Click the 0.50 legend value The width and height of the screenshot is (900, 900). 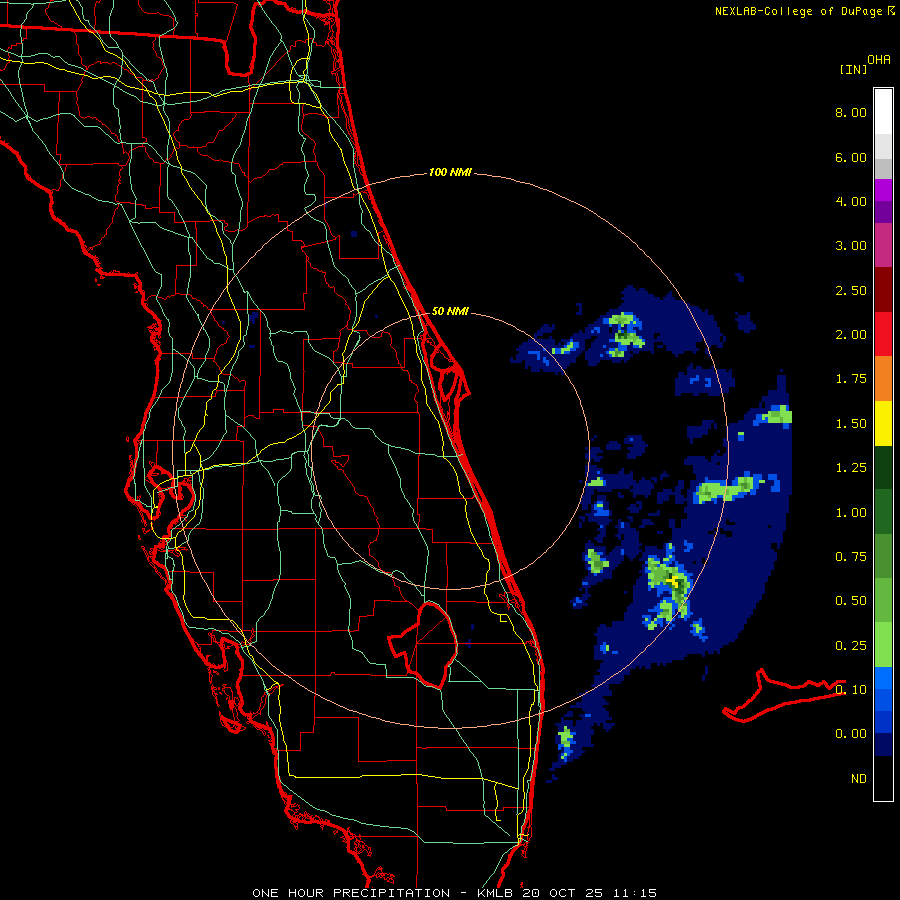click(x=851, y=601)
